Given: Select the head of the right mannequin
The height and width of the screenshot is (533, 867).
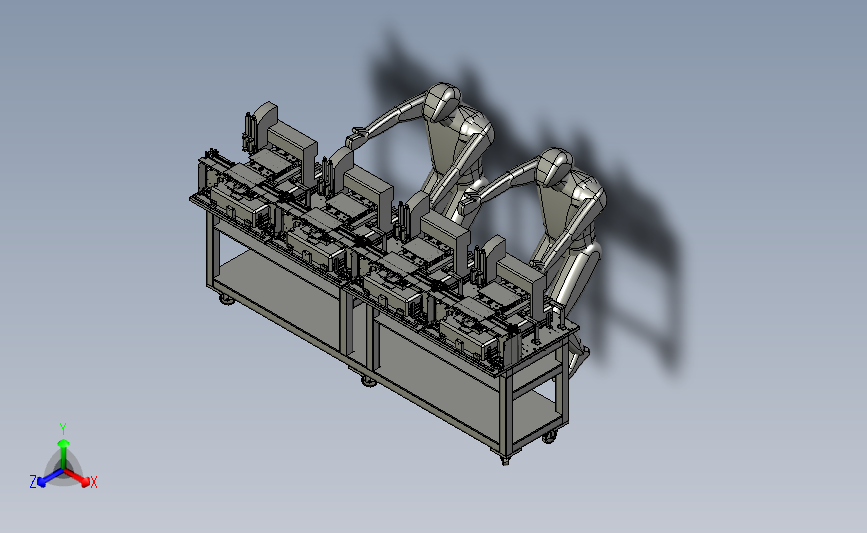Looking at the screenshot, I should [555, 166].
